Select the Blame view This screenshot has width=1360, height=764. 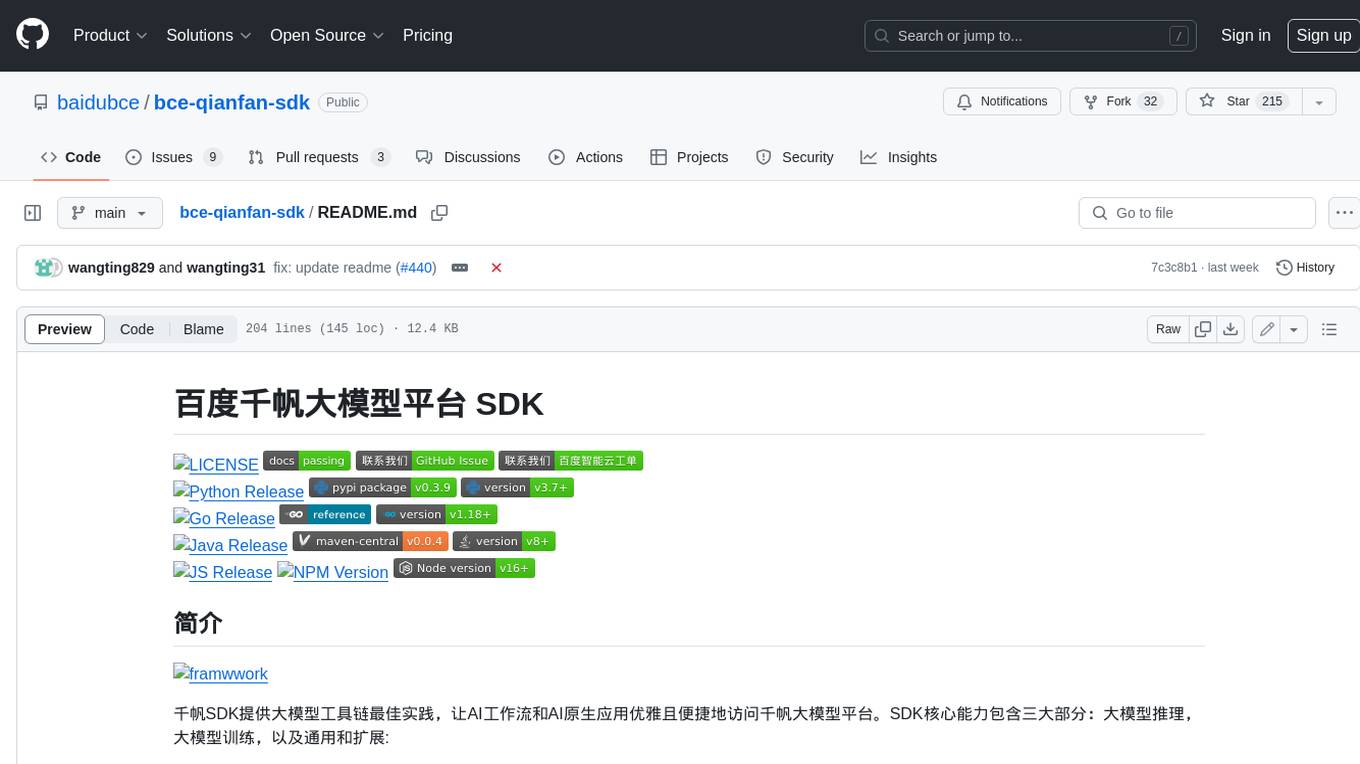pyautogui.click(x=203, y=329)
